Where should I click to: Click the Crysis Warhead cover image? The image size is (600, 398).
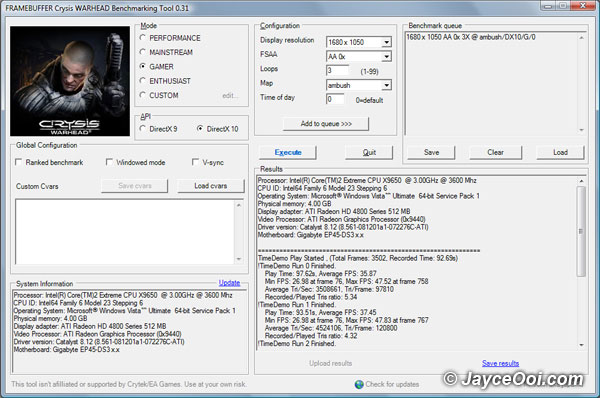[70, 81]
